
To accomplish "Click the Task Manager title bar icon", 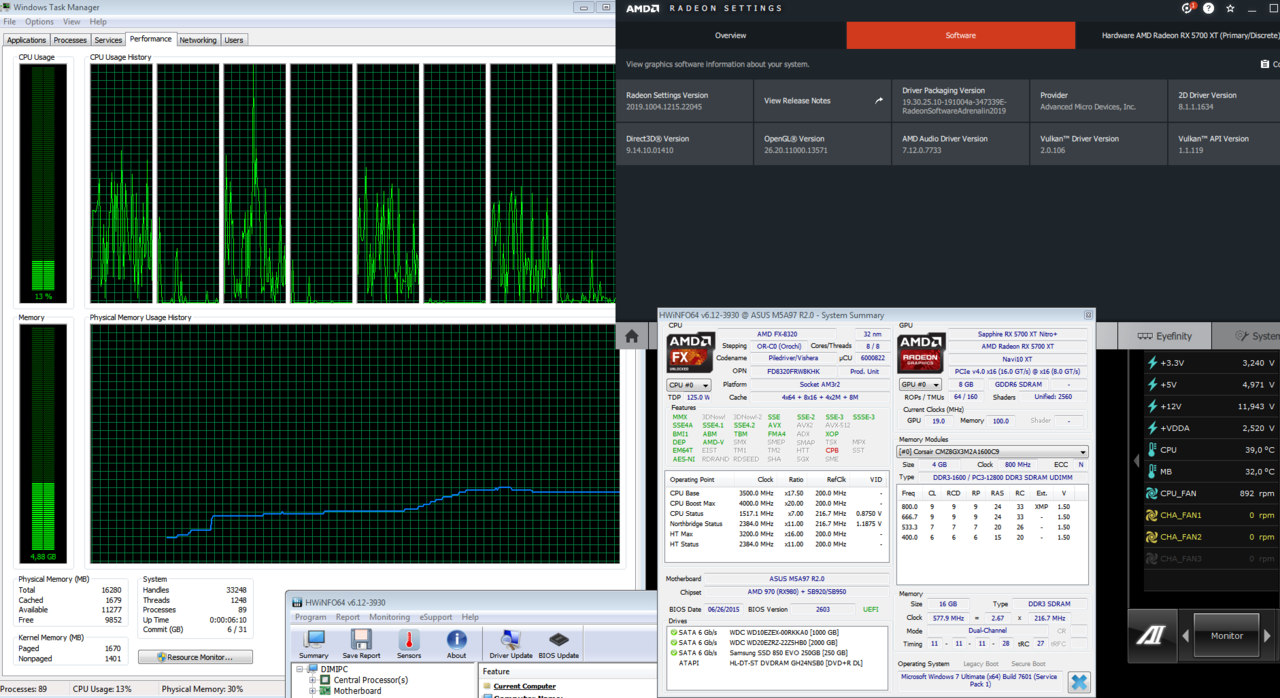I will coord(7,7).
